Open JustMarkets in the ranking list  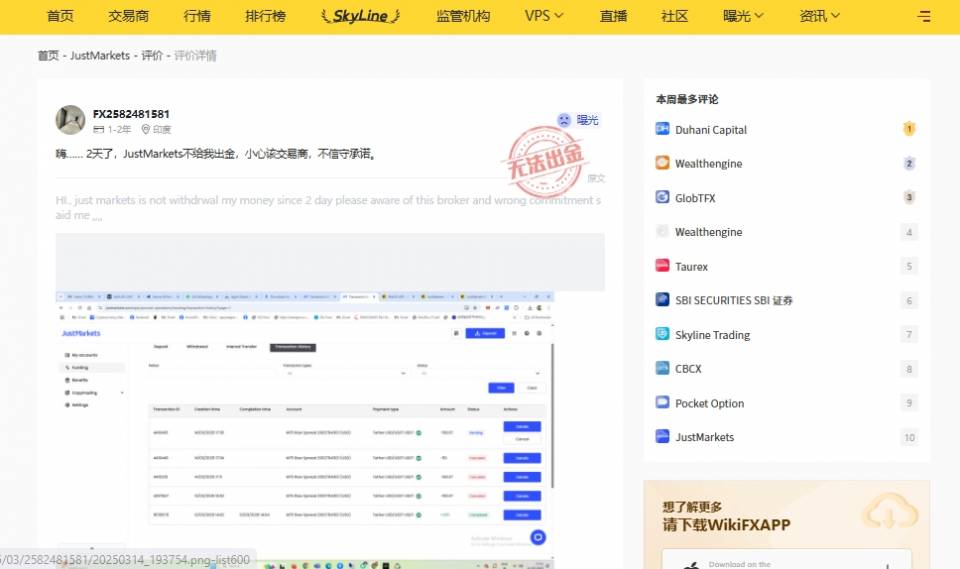tap(704, 437)
